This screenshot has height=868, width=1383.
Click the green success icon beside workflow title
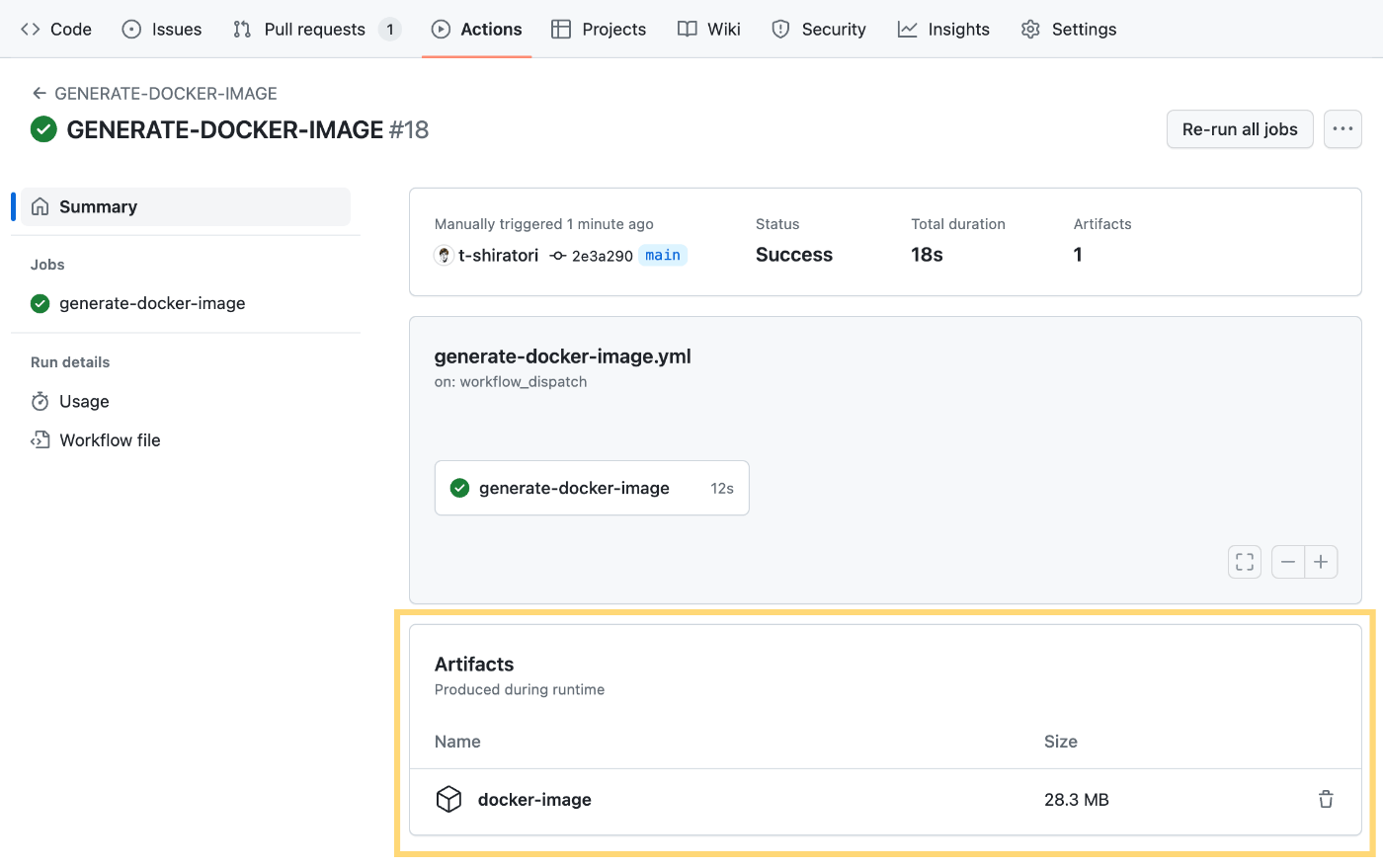[x=43, y=129]
